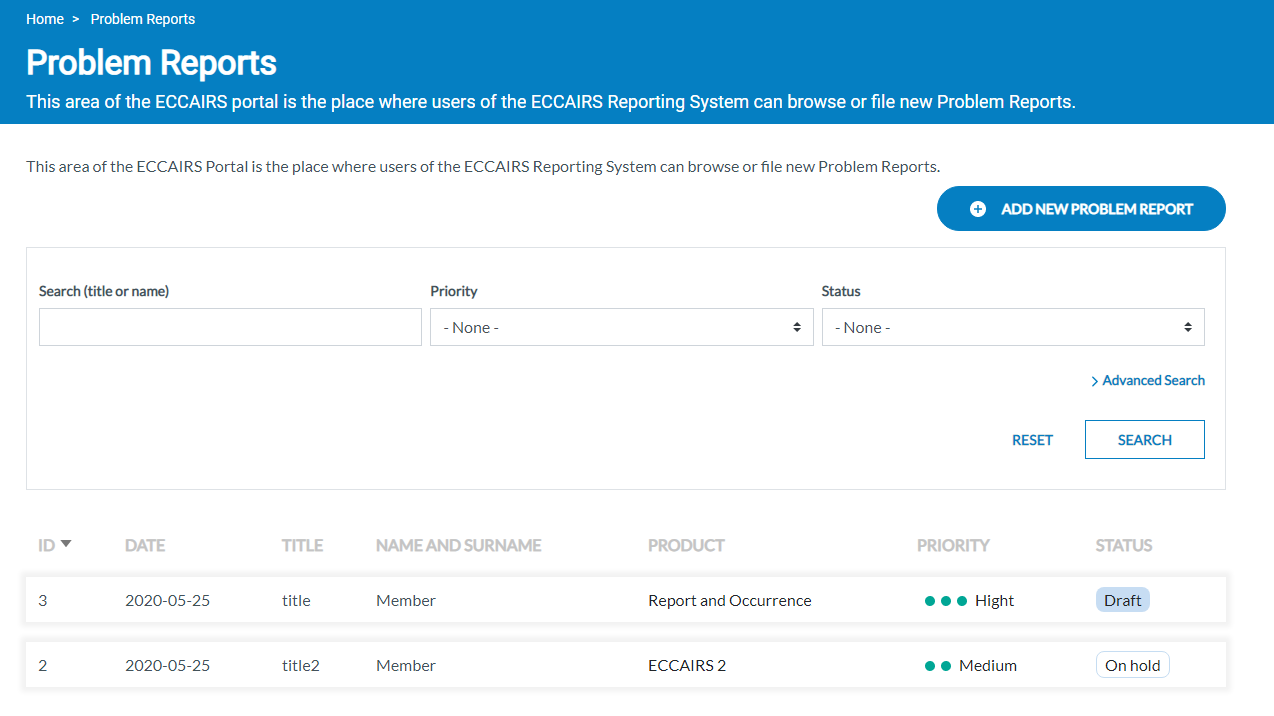Screen dimensions: 1274x716
Task: Click the DATE column header
Action: pyautogui.click(x=145, y=545)
